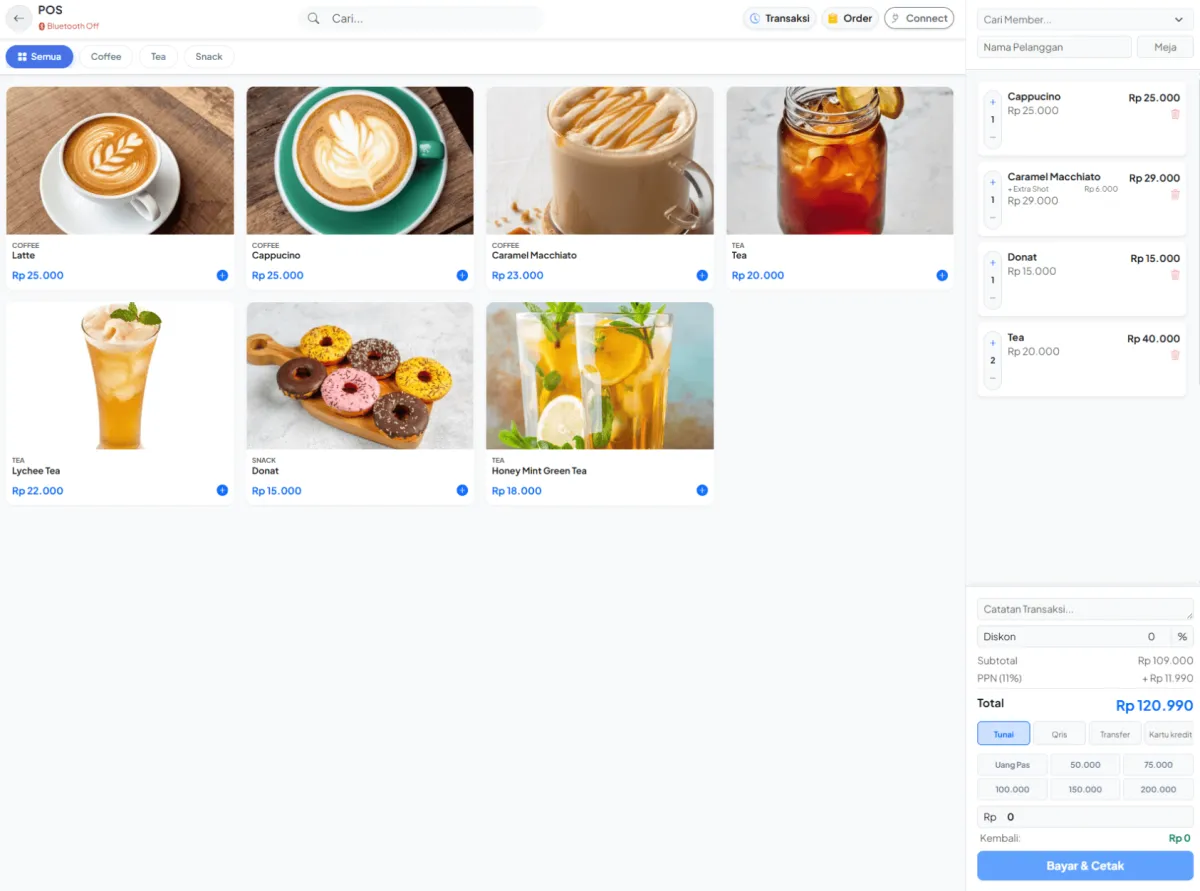Toggle the discount percent unit
The height and width of the screenshot is (891, 1200).
(1182, 636)
